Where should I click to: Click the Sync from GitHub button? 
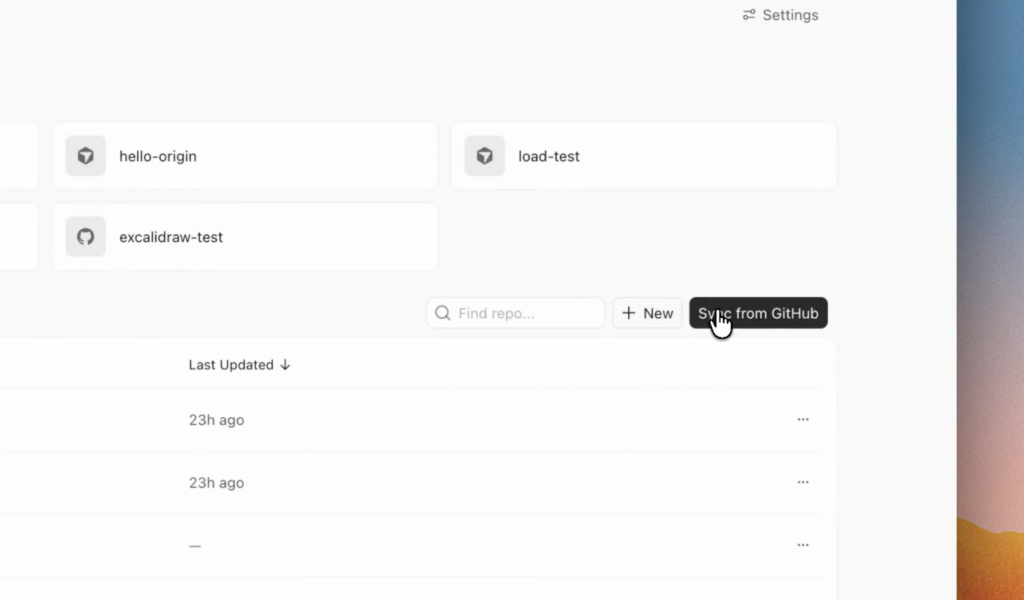click(758, 313)
